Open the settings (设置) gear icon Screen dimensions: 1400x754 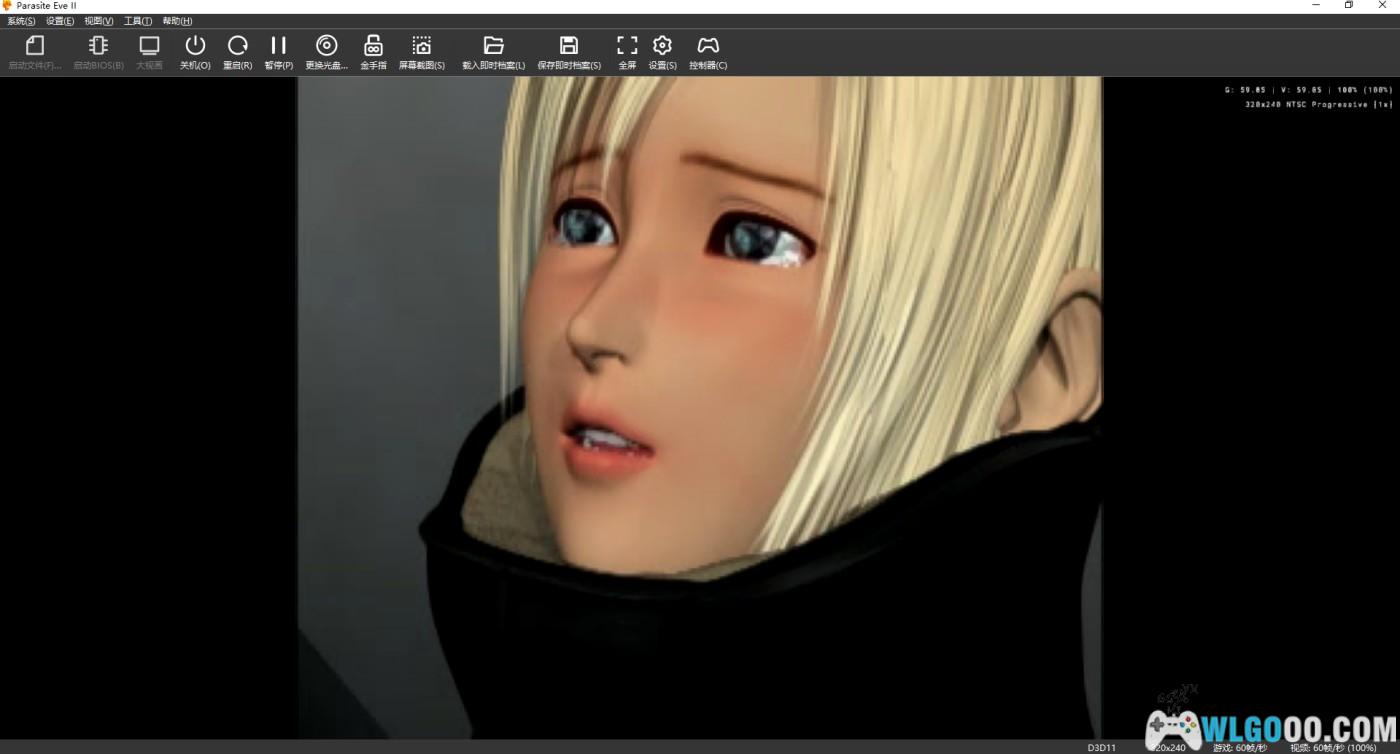(662, 52)
